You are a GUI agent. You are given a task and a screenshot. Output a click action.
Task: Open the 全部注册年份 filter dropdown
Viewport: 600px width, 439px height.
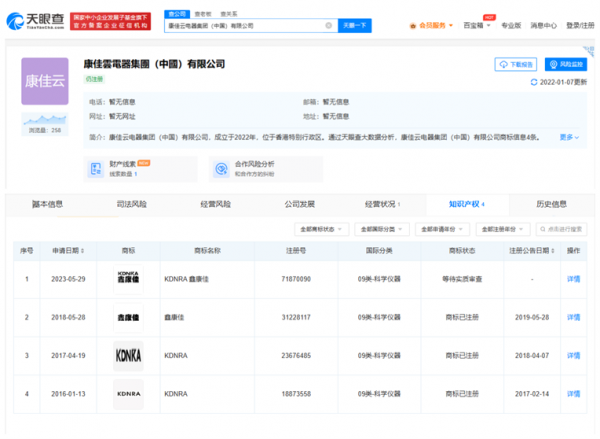point(503,229)
